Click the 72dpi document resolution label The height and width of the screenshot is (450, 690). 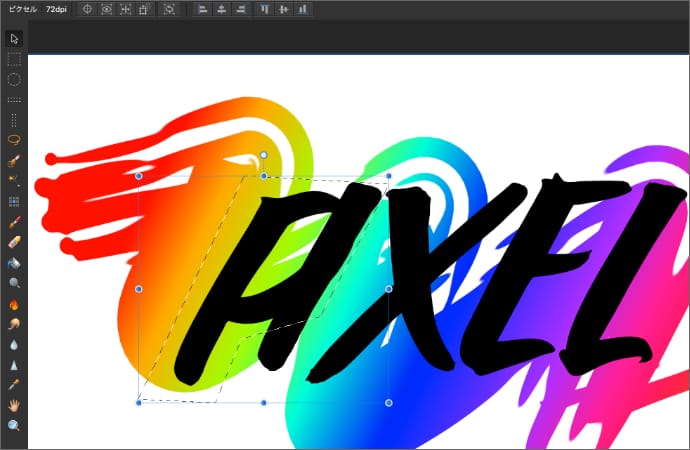[57, 9]
